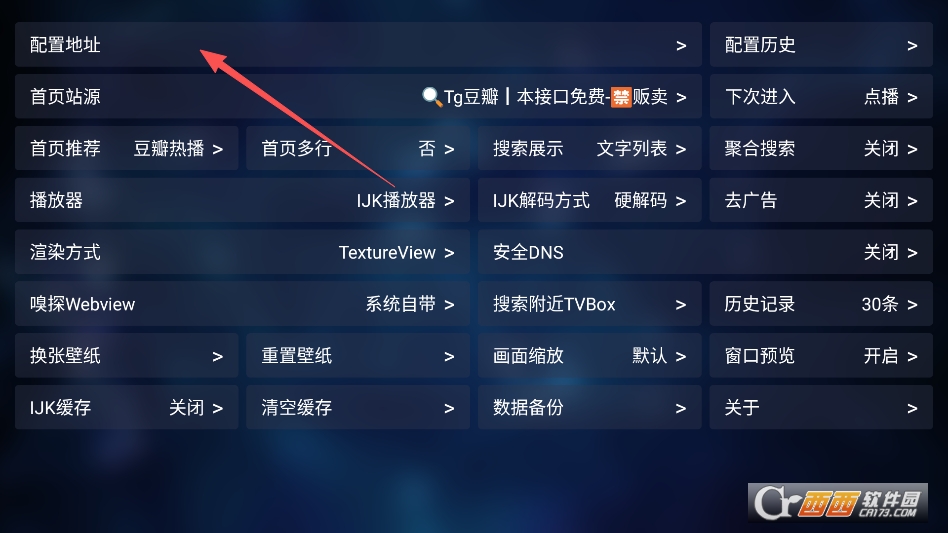Click the 换张壁纸 button
This screenshot has width=948, height=533.
(x=126, y=356)
